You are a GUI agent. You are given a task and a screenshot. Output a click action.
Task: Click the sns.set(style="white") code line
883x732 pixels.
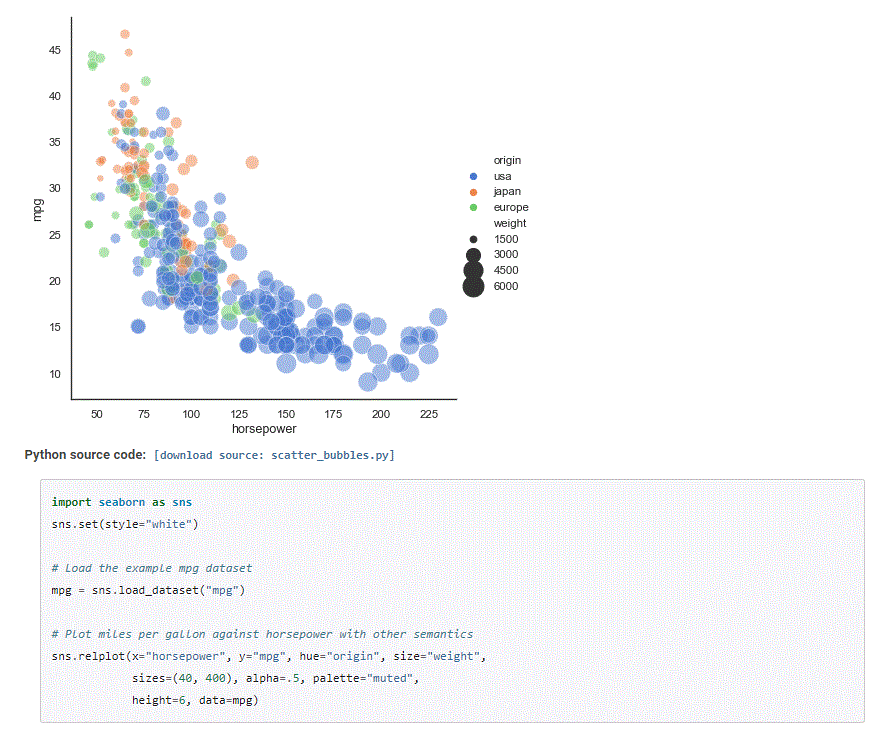126,524
